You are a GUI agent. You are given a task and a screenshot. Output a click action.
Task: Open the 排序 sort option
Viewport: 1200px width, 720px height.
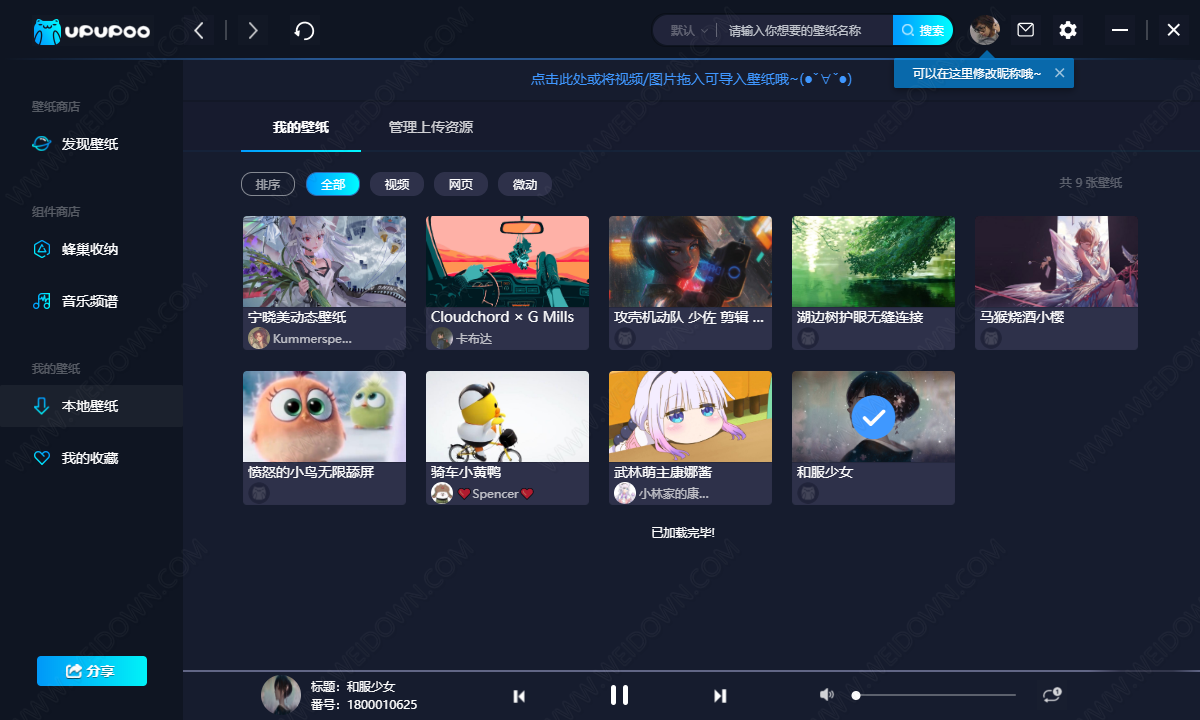click(268, 184)
